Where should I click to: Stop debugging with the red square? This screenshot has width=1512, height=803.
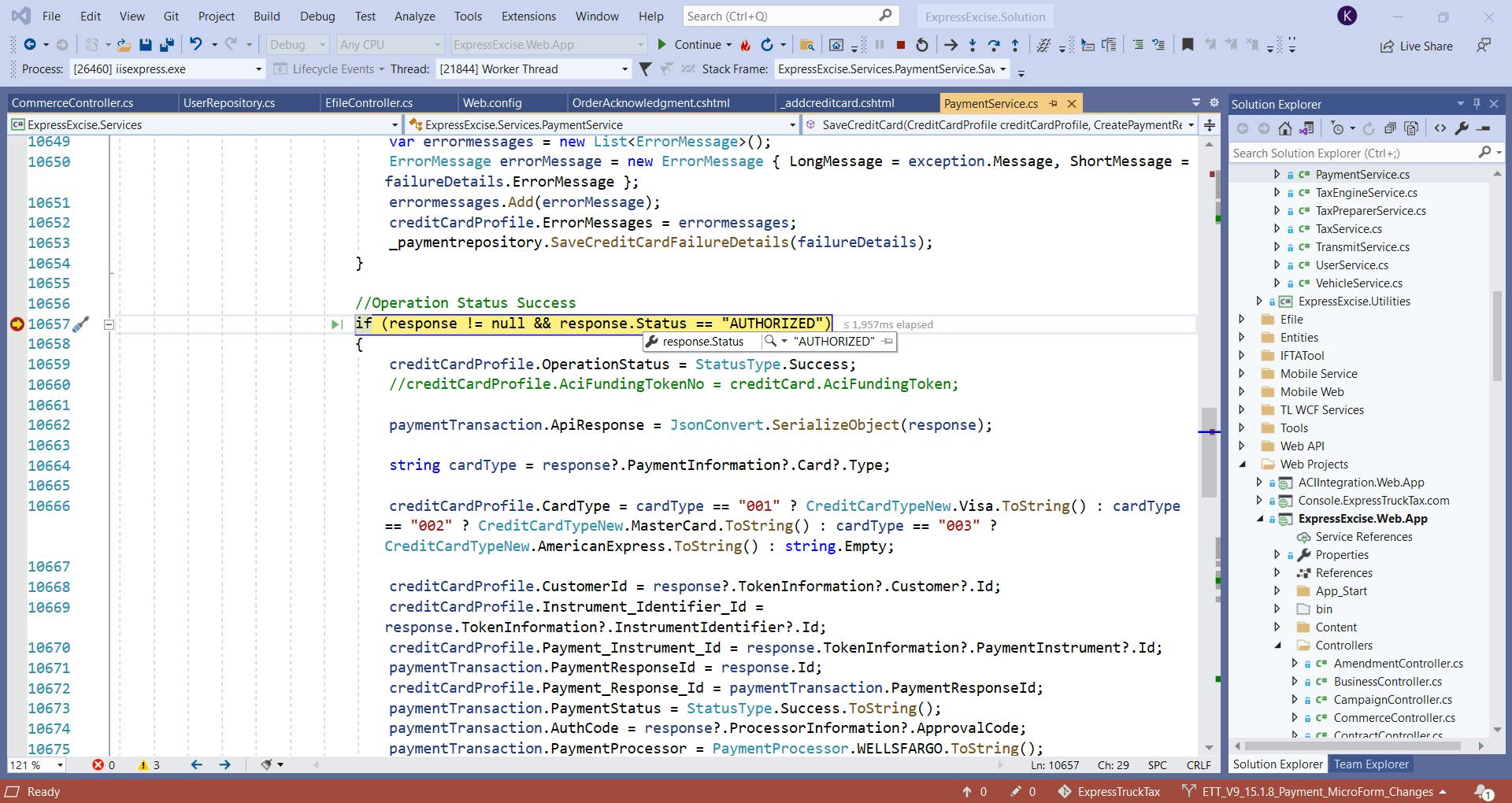(x=901, y=45)
